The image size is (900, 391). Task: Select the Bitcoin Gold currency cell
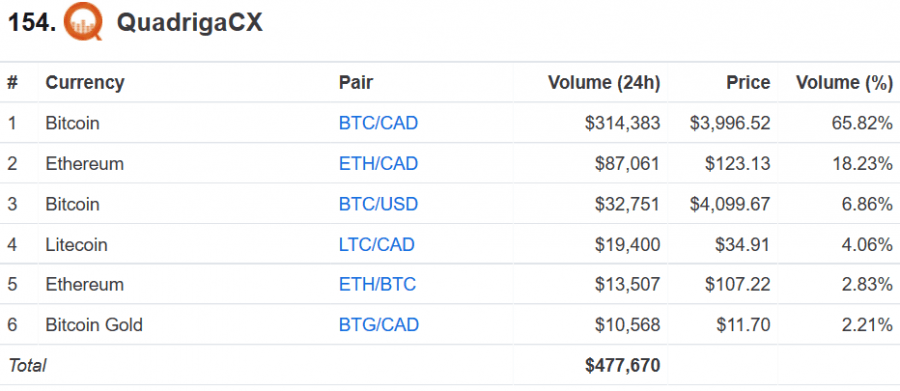94,325
